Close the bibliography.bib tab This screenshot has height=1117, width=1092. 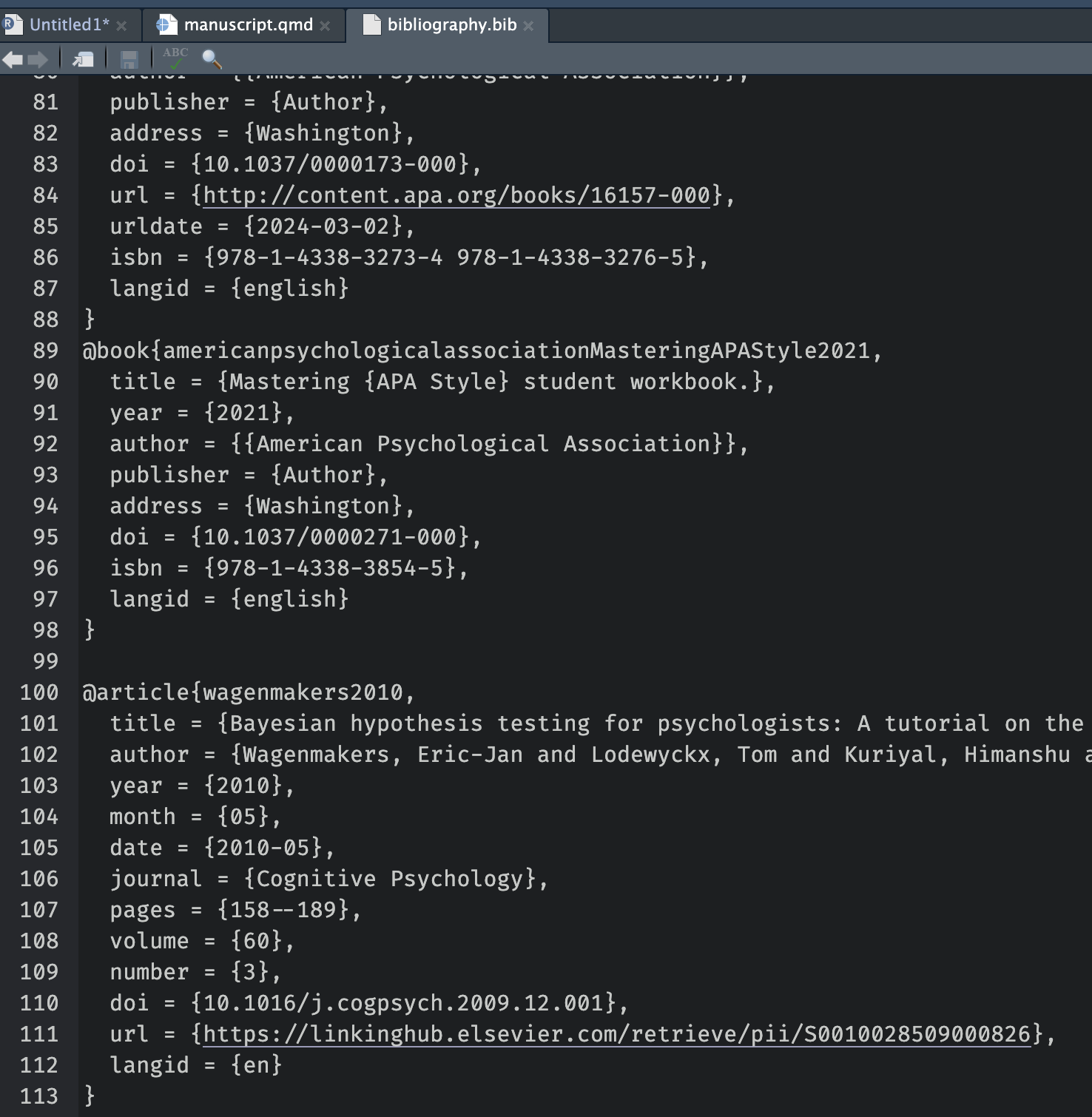point(528,26)
